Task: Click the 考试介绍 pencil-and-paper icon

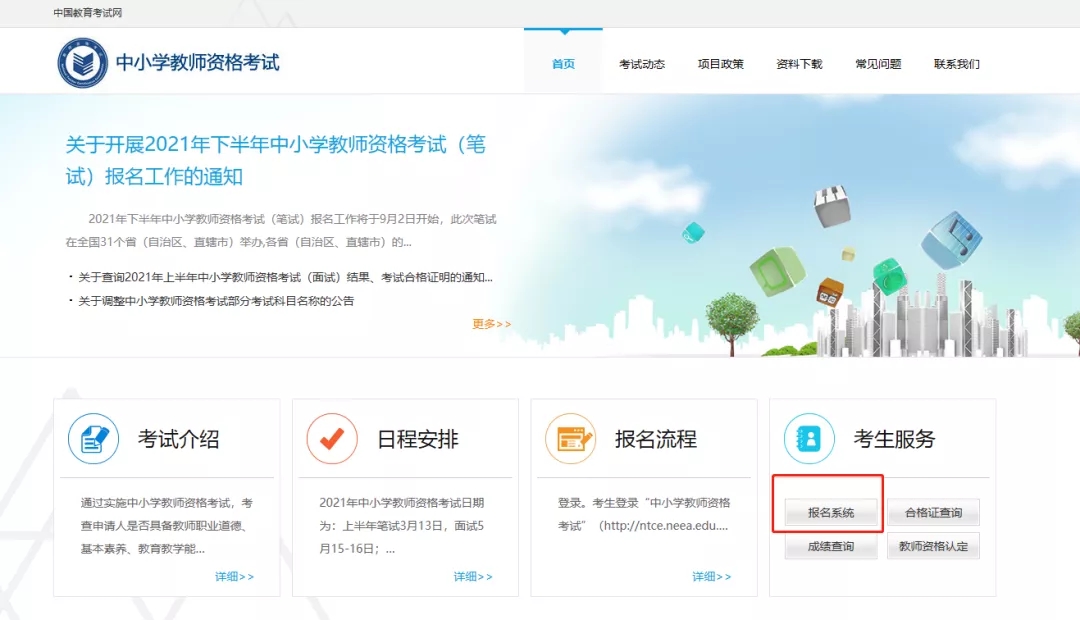Action: (x=93, y=437)
